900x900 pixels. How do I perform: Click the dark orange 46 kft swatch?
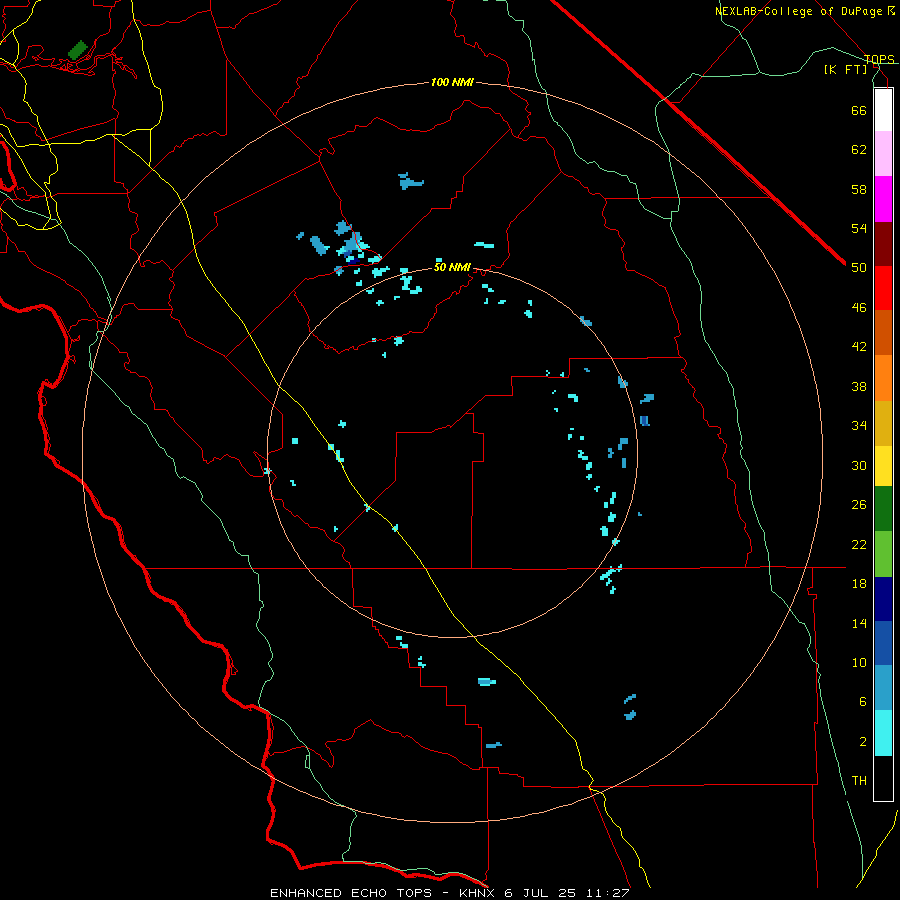[x=883, y=333]
